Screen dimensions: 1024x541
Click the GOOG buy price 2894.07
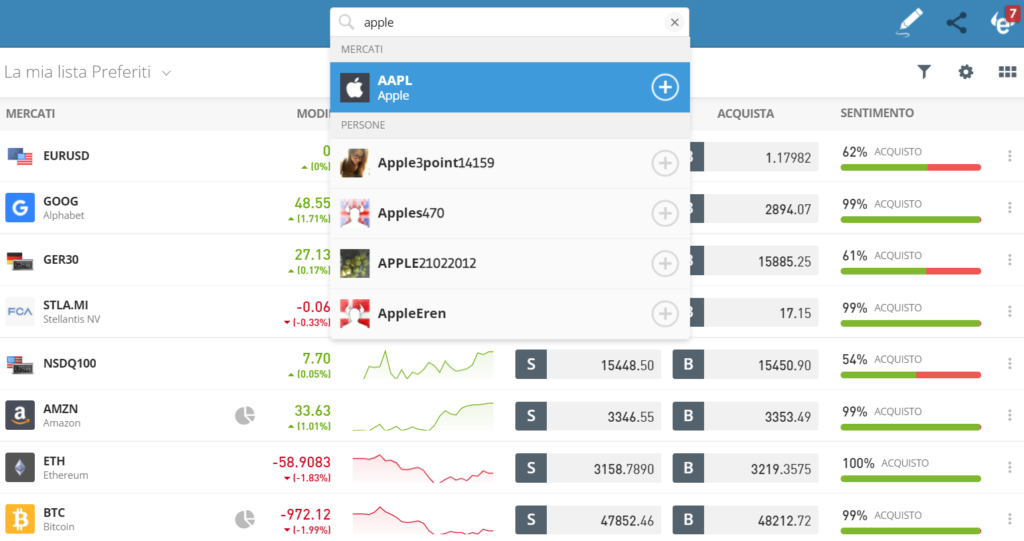761,209
